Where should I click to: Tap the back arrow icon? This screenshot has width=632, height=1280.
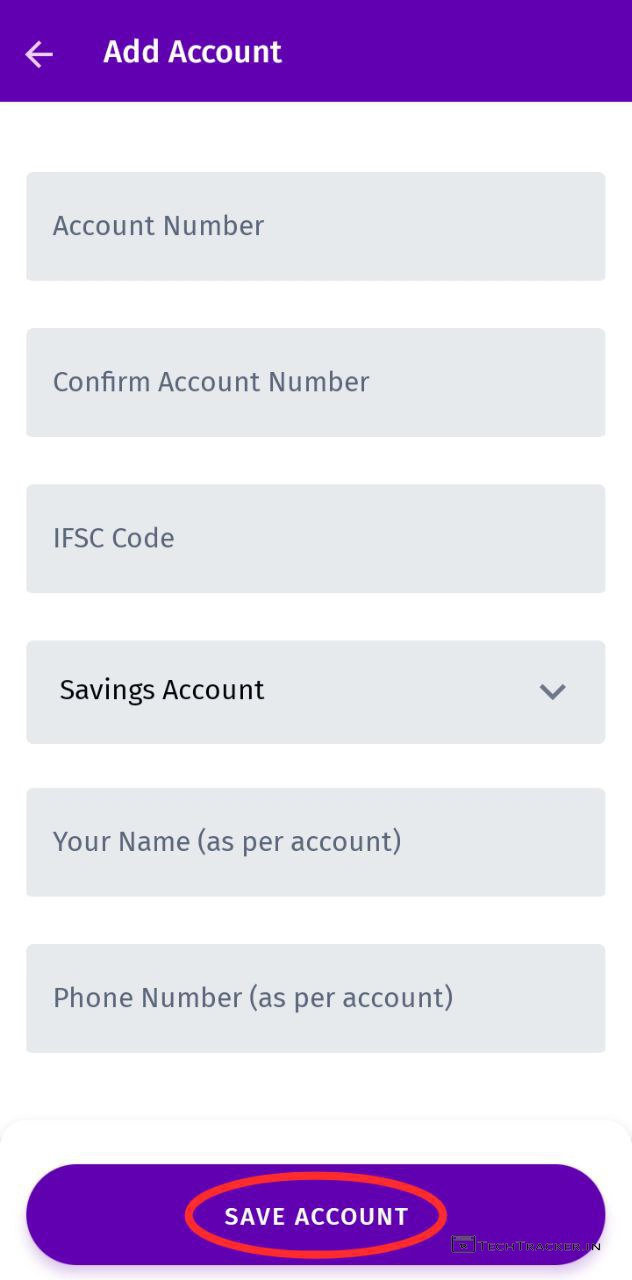coord(39,53)
